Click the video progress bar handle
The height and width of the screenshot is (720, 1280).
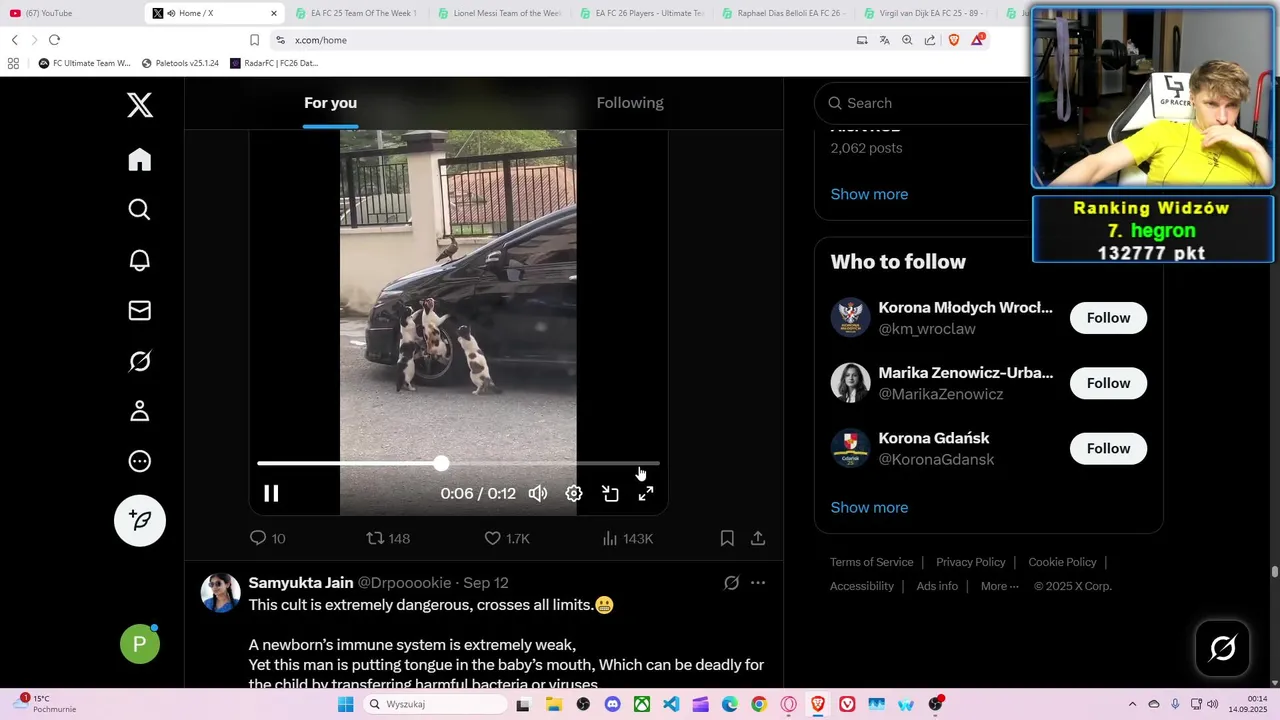pos(441,463)
